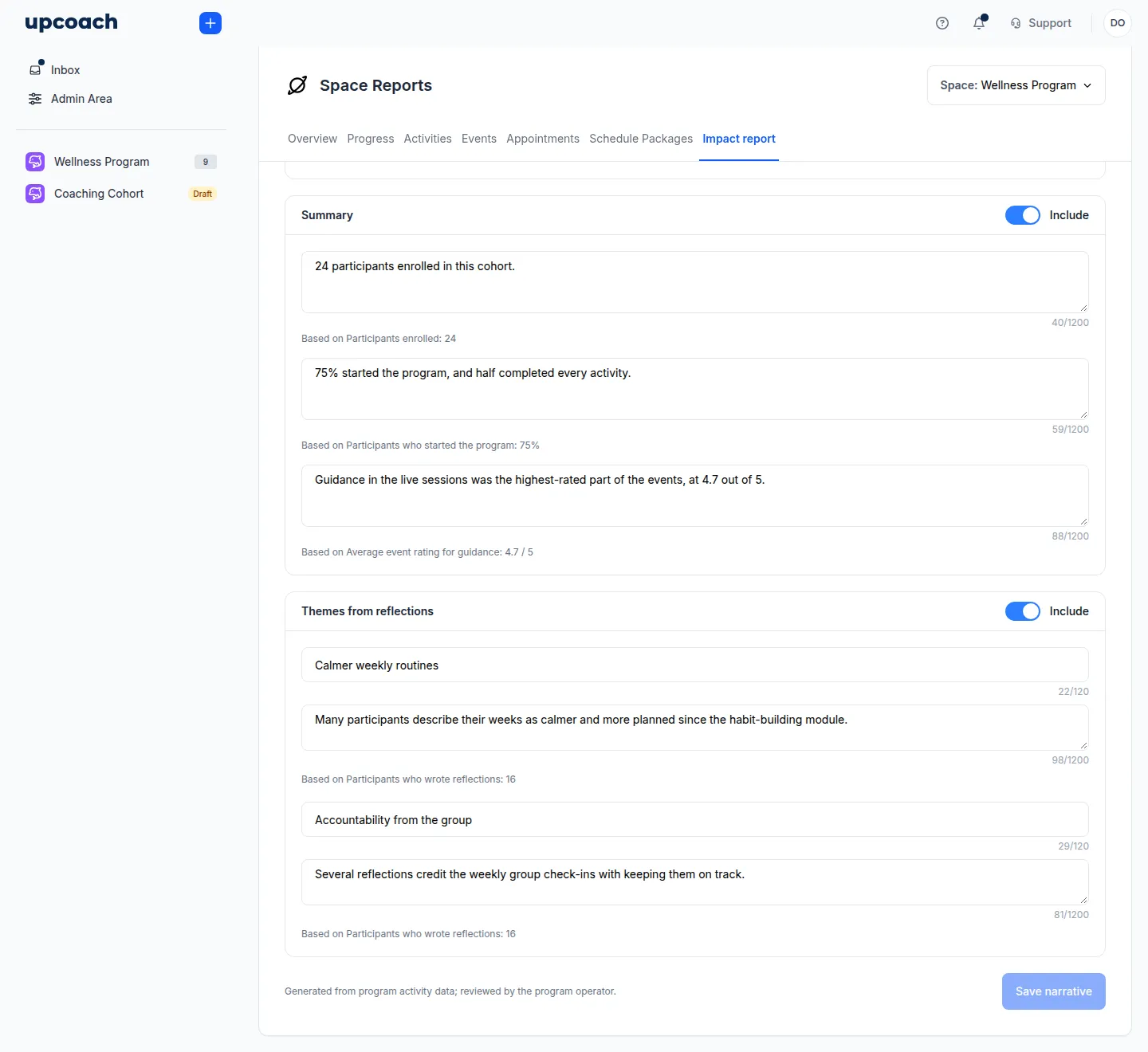Switch to the Schedule Packages tab
This screenshot has height=1052, width=1148.
click(641, 139)
